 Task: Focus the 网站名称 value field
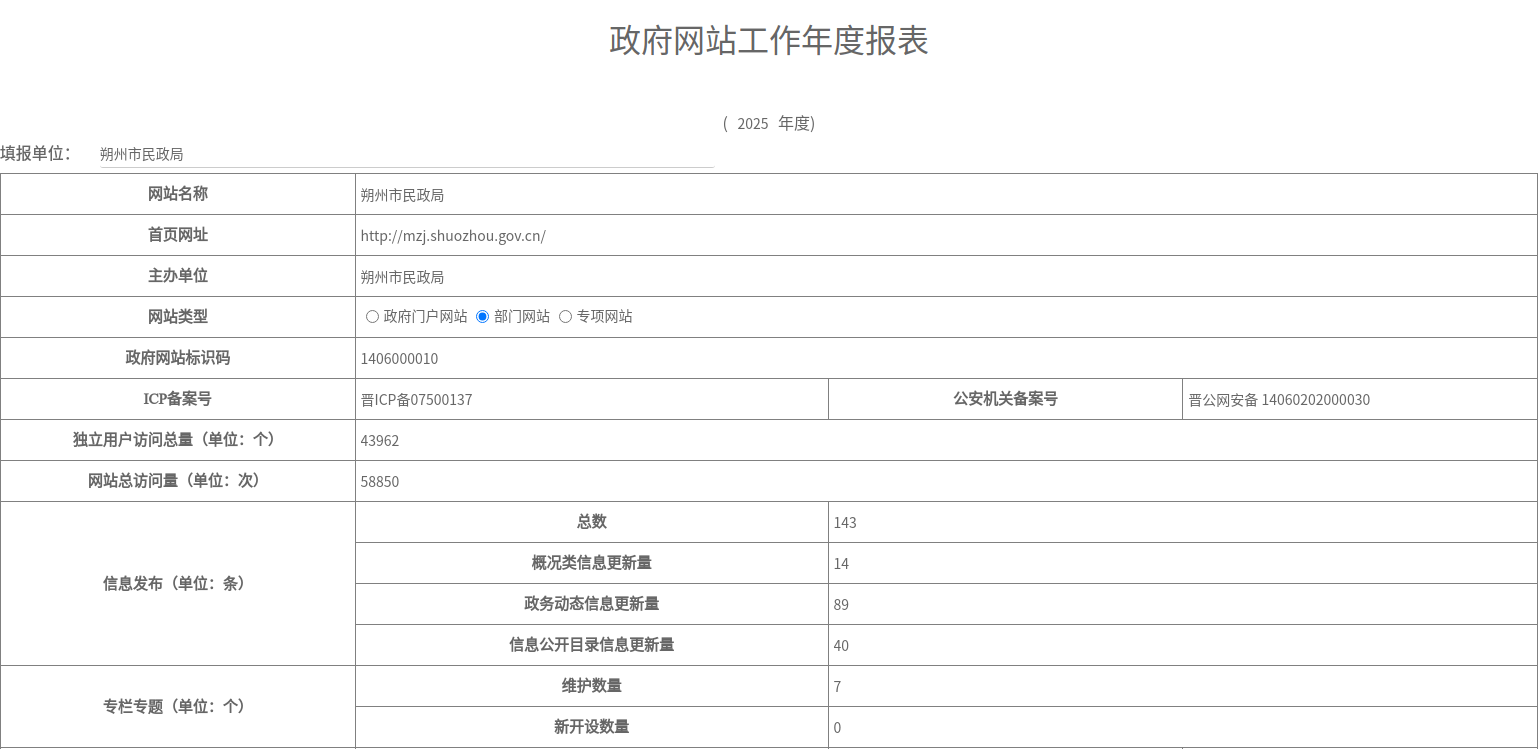pyautogui.click(x=944, y=195)
